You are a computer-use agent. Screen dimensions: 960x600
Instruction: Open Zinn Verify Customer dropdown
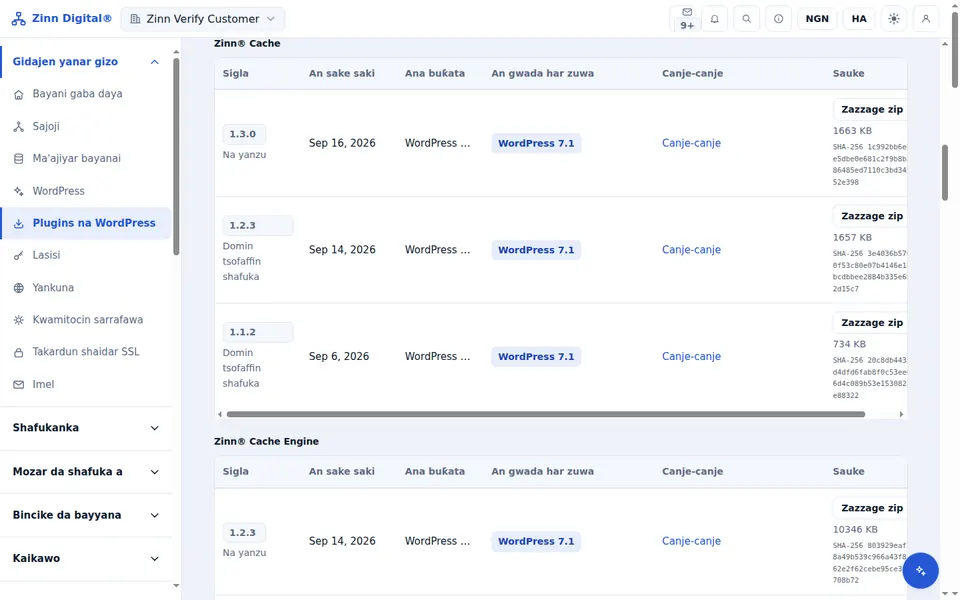click(x=203, y=19)
